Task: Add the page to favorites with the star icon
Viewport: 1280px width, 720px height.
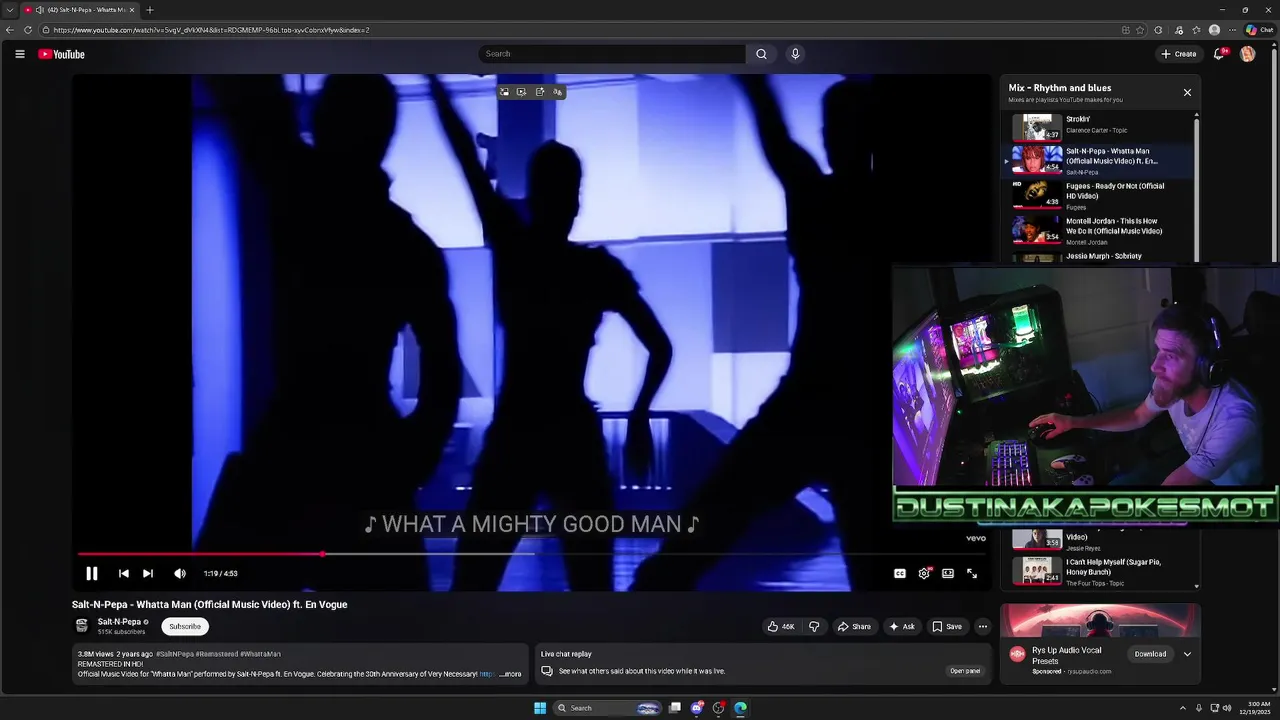Action: pos(1140,30)
